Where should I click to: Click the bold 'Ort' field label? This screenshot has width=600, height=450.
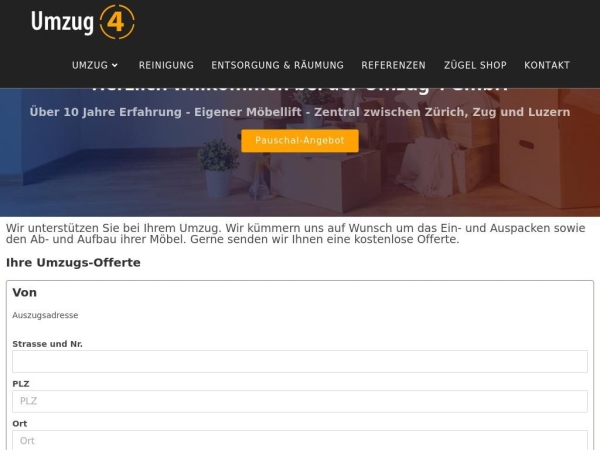20,424
